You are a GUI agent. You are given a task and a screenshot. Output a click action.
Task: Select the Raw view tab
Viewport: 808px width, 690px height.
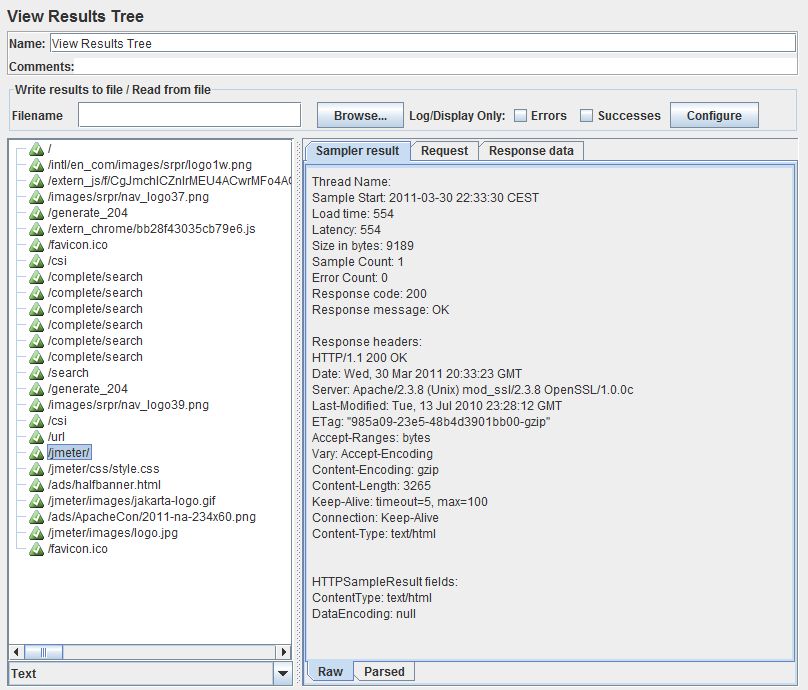[x=330, y=672]
